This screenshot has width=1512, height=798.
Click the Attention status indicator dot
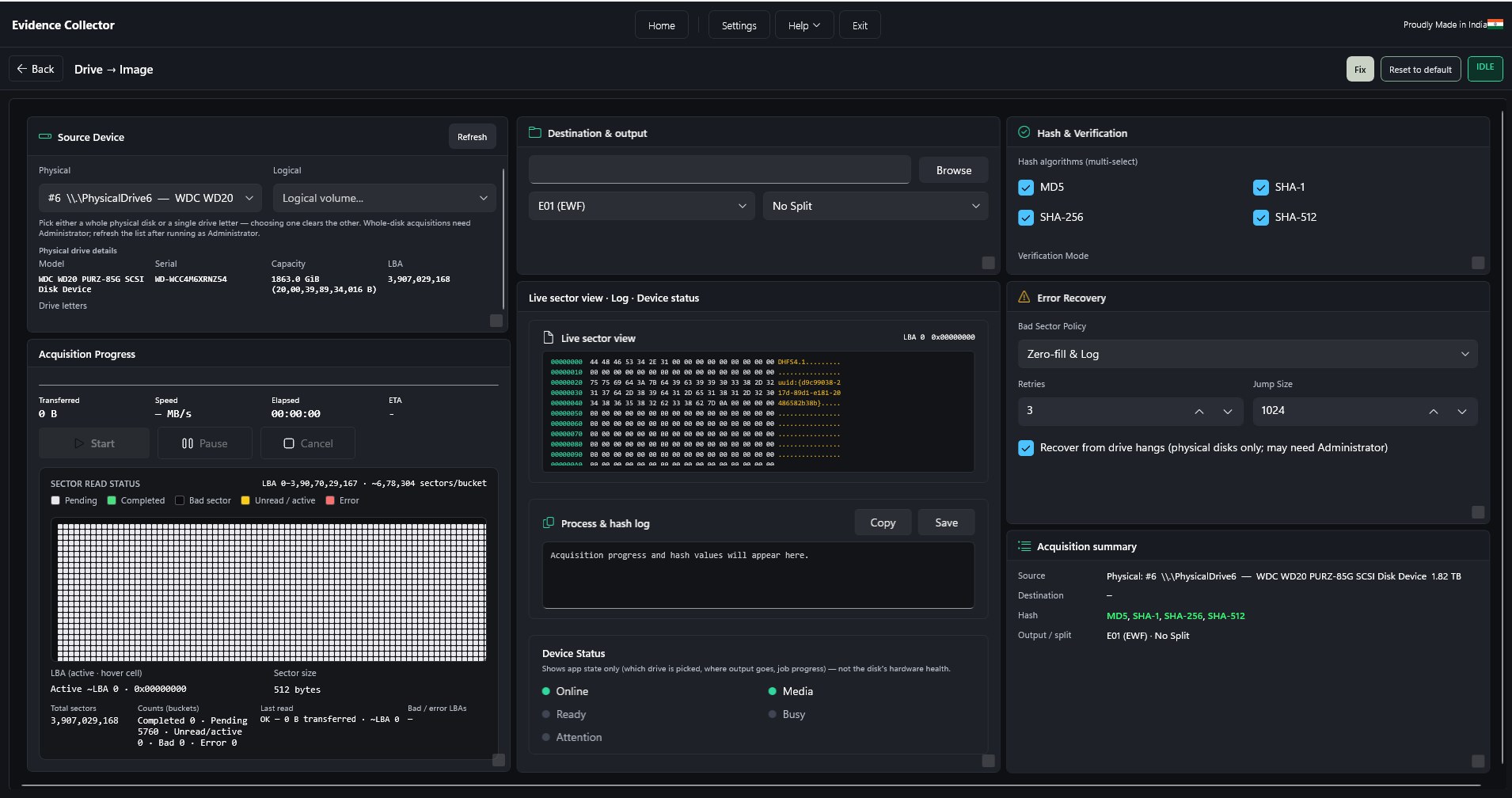(545, 737)
